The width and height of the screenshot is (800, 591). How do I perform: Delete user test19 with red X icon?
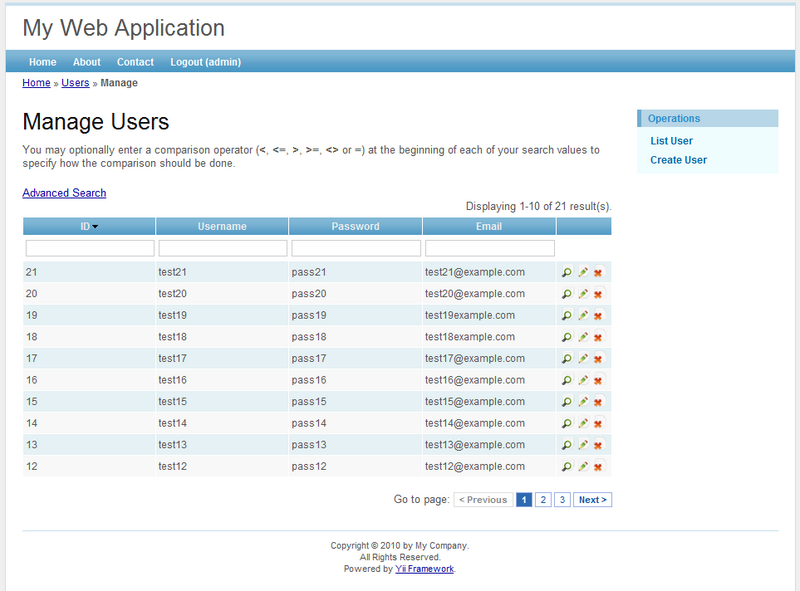598,315
